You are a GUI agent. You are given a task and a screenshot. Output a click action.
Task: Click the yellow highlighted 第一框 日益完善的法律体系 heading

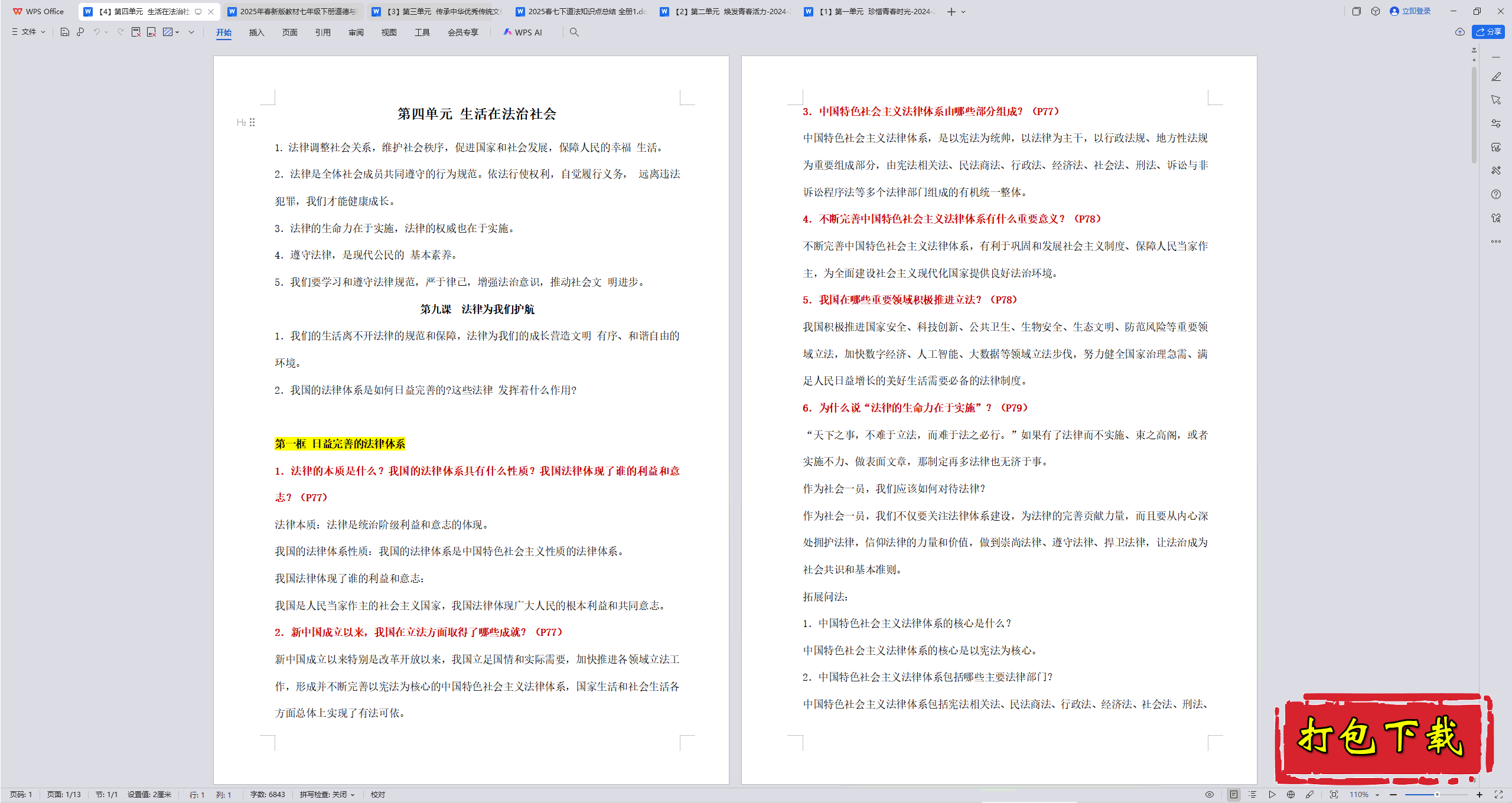click(x=340, y=444)
